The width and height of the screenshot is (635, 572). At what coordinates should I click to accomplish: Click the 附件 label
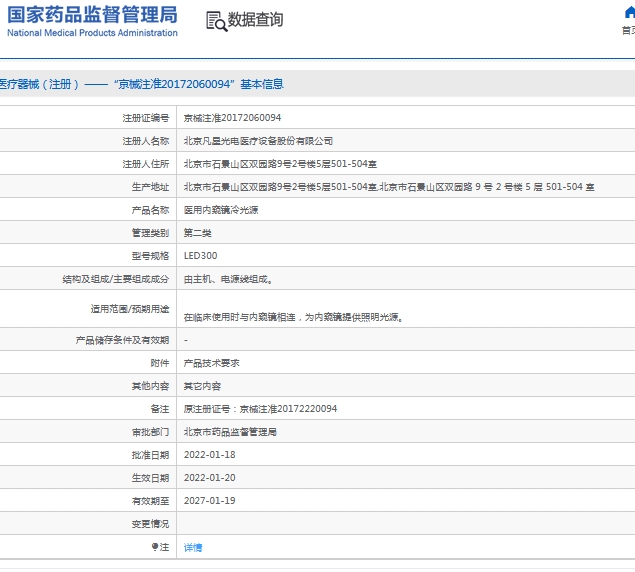160,363
